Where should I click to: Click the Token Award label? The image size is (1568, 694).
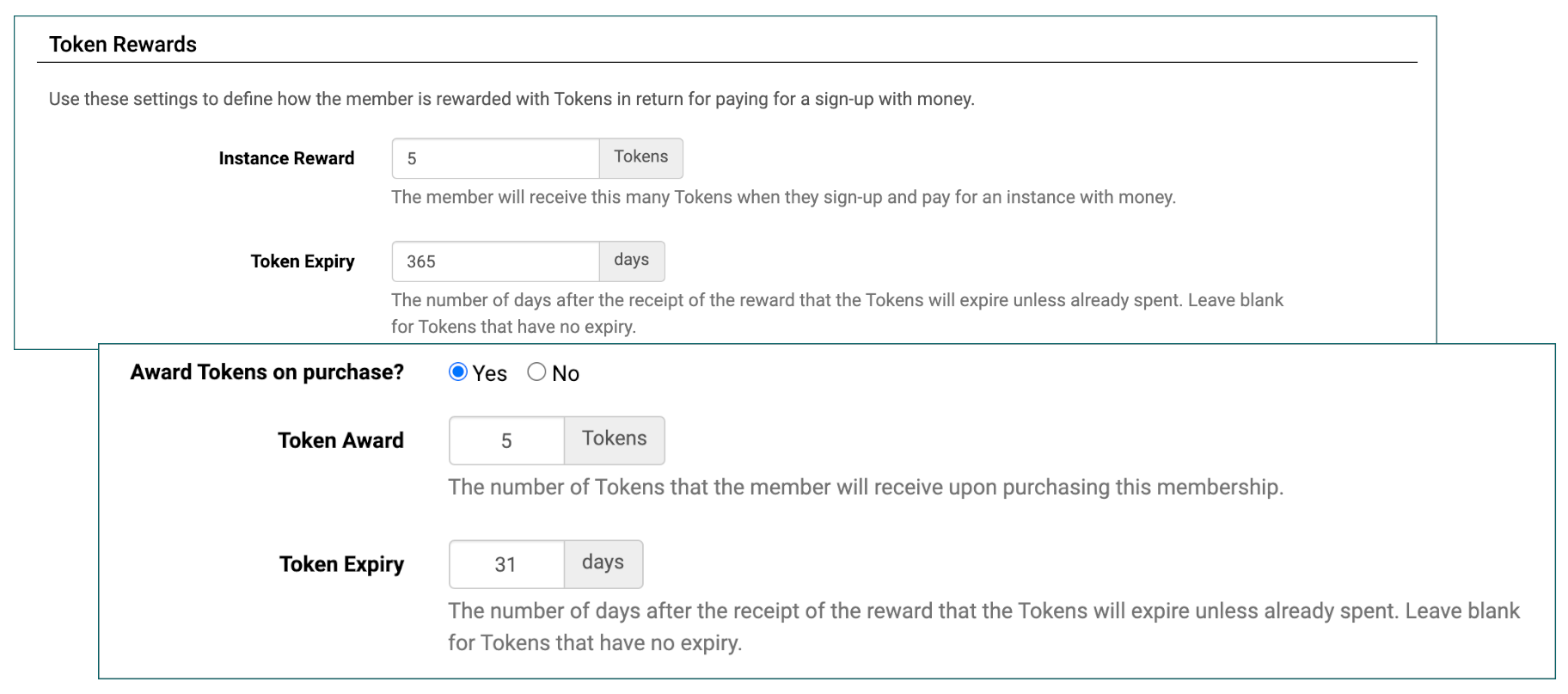click(340, 440)
